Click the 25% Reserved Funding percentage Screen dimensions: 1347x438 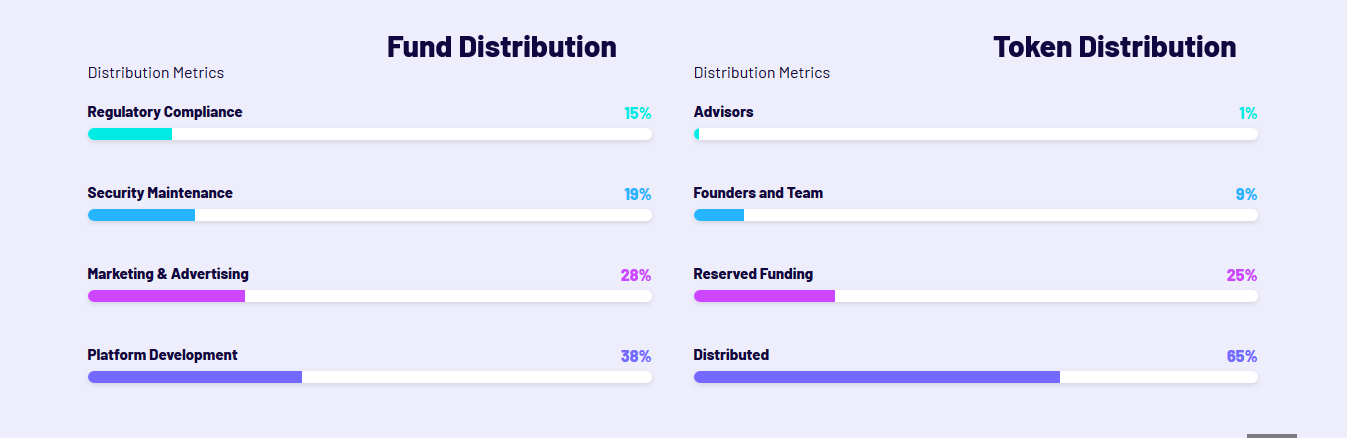[x=1241, y=275]
